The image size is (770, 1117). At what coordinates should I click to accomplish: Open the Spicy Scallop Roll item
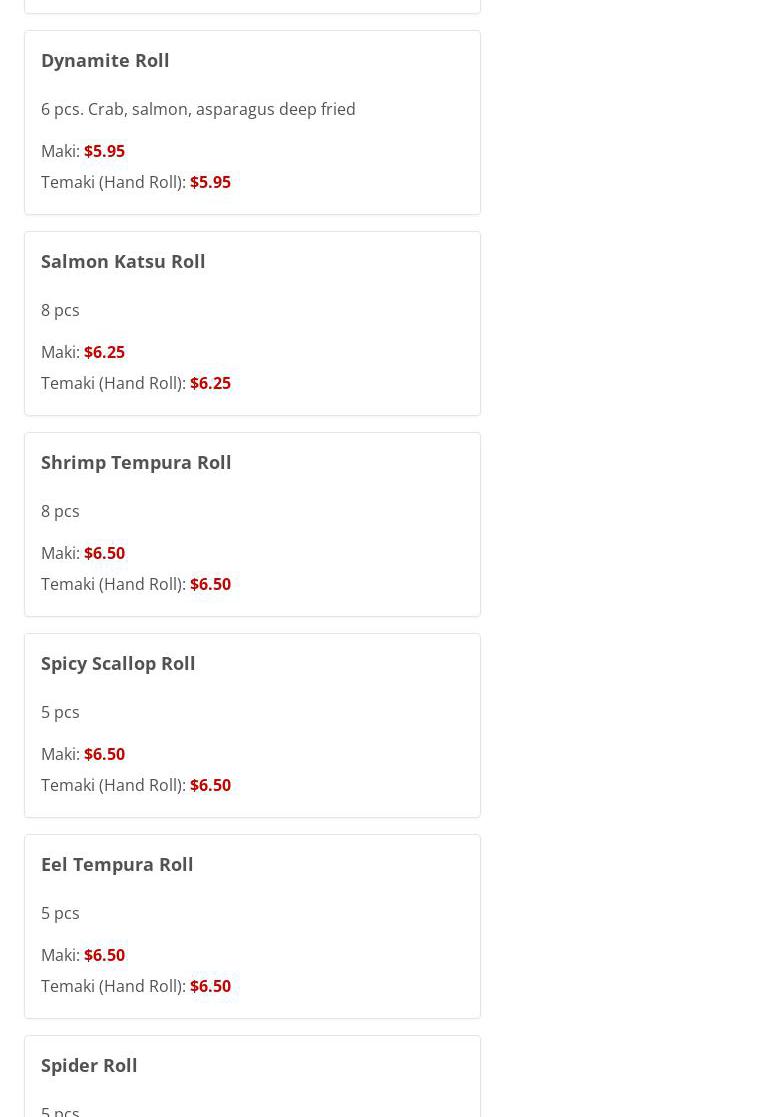pyautogui.click(x=118, y=663)
